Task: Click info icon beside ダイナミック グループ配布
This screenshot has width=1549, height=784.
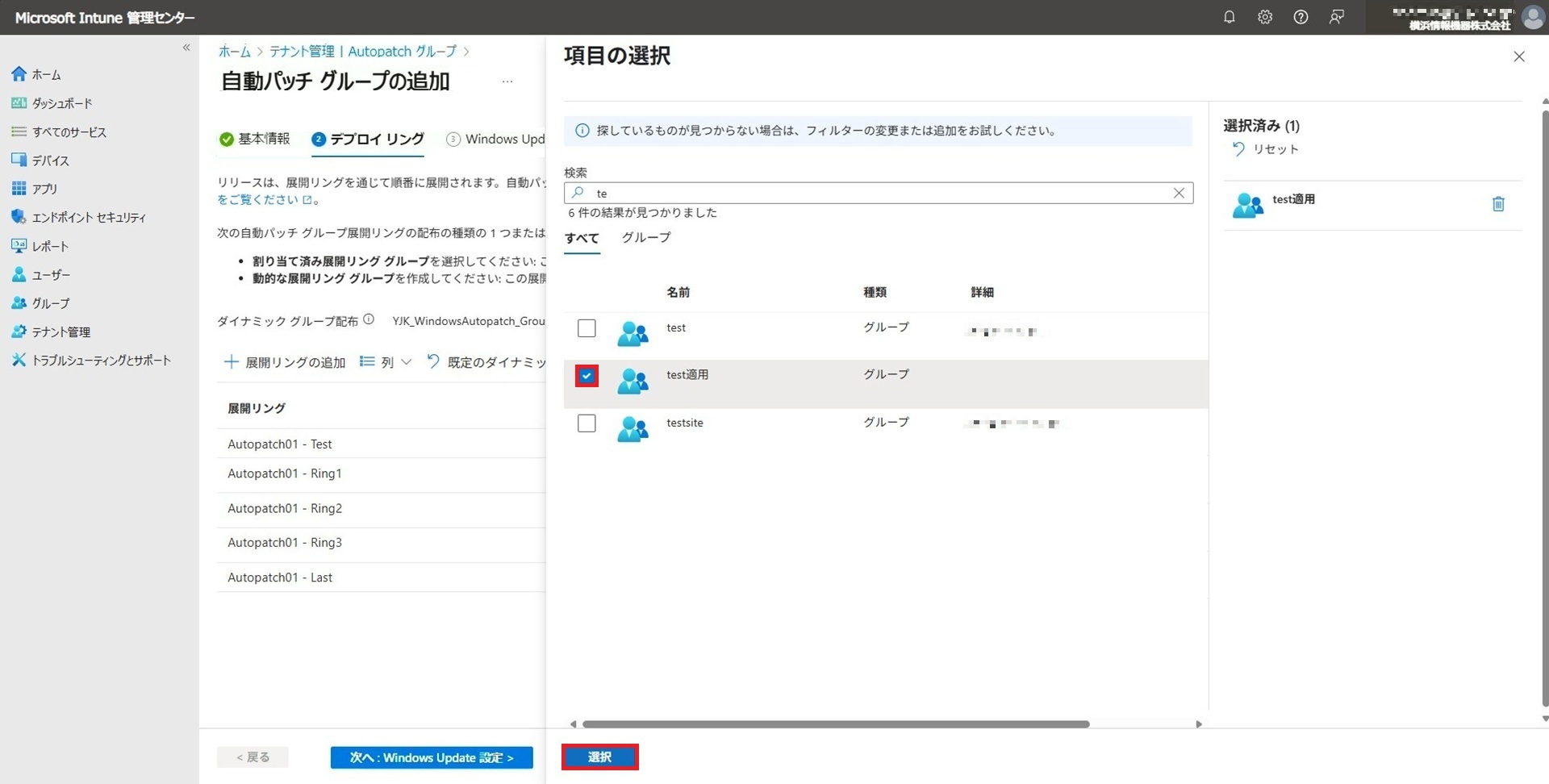Action: pyautogui.click(x=369, y=319)
